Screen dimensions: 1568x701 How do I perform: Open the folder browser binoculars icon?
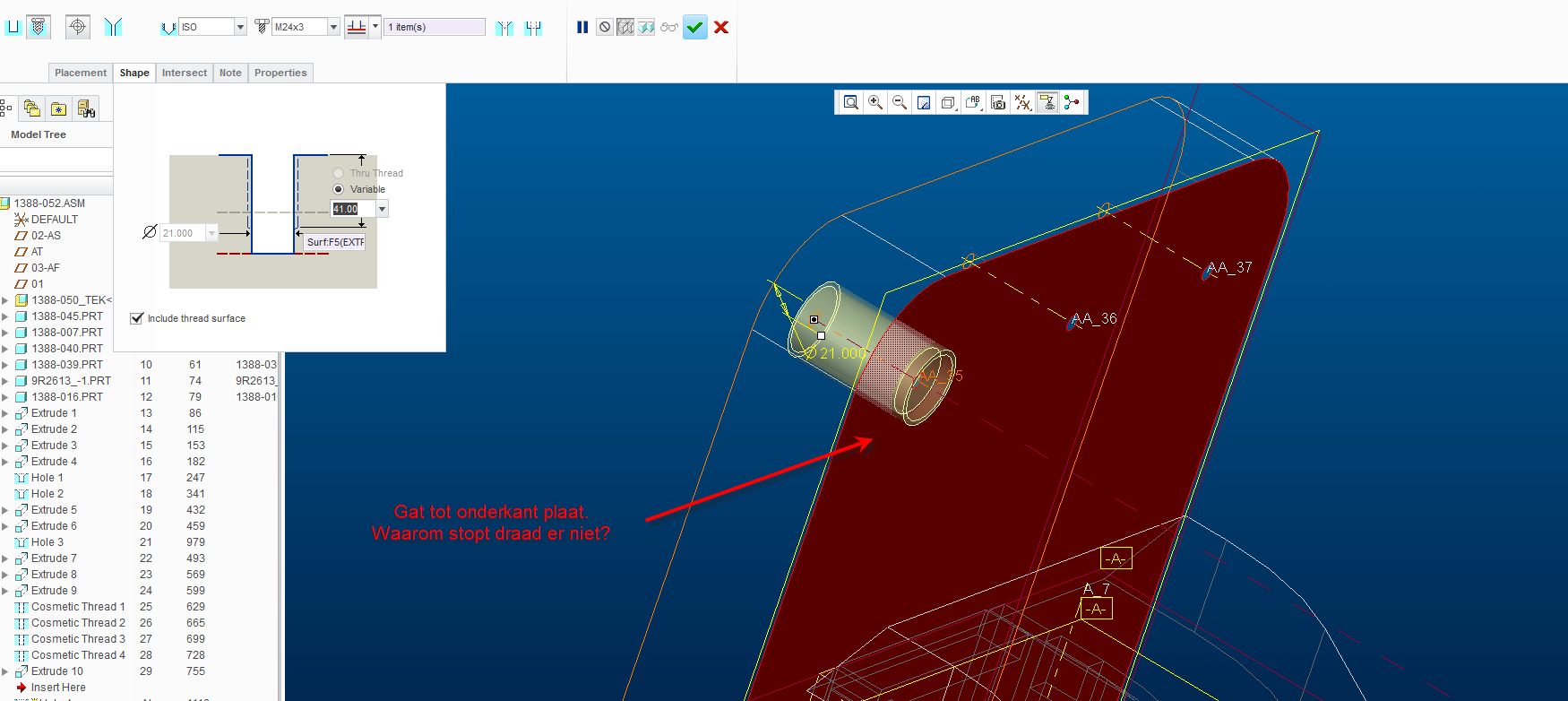pyautogui.click(x=86, y=108)
